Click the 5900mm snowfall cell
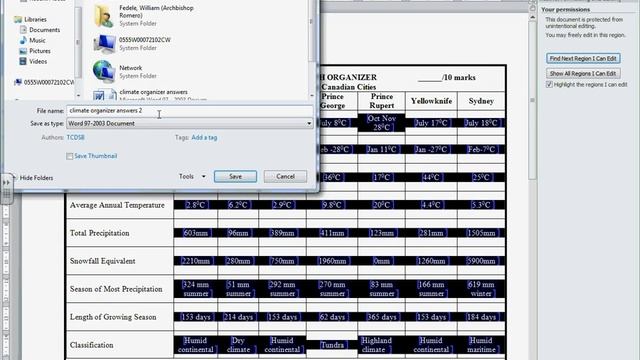 tap(481, 261)
